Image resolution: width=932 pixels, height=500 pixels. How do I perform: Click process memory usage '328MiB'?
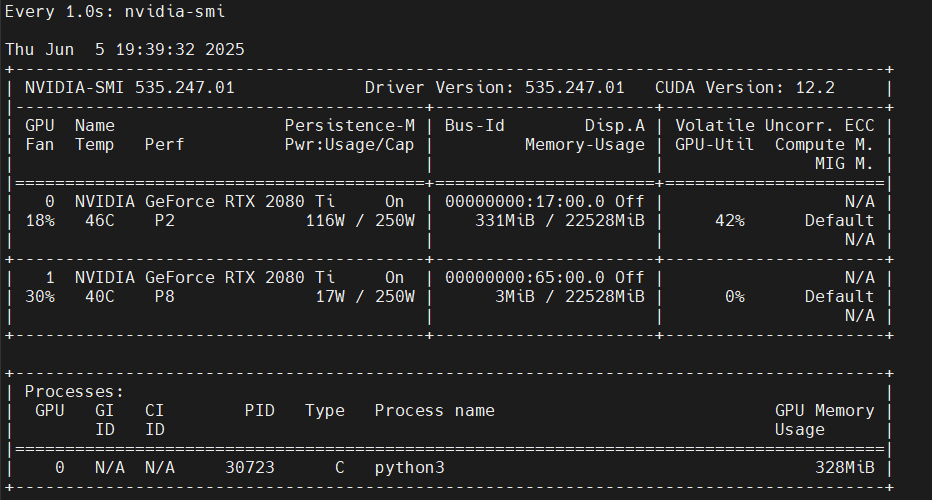click(845, 468)
